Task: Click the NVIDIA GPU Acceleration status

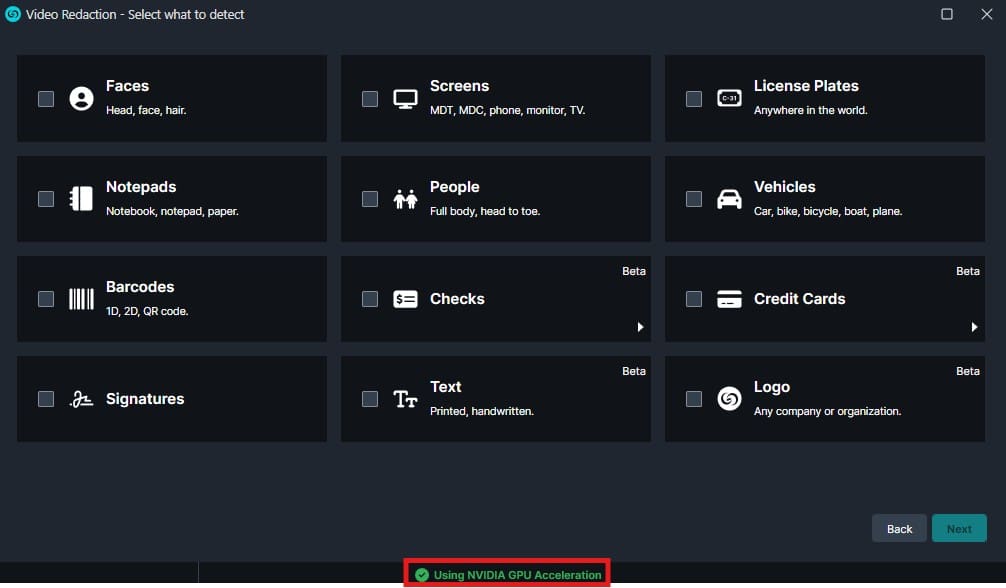Action: 508,575
